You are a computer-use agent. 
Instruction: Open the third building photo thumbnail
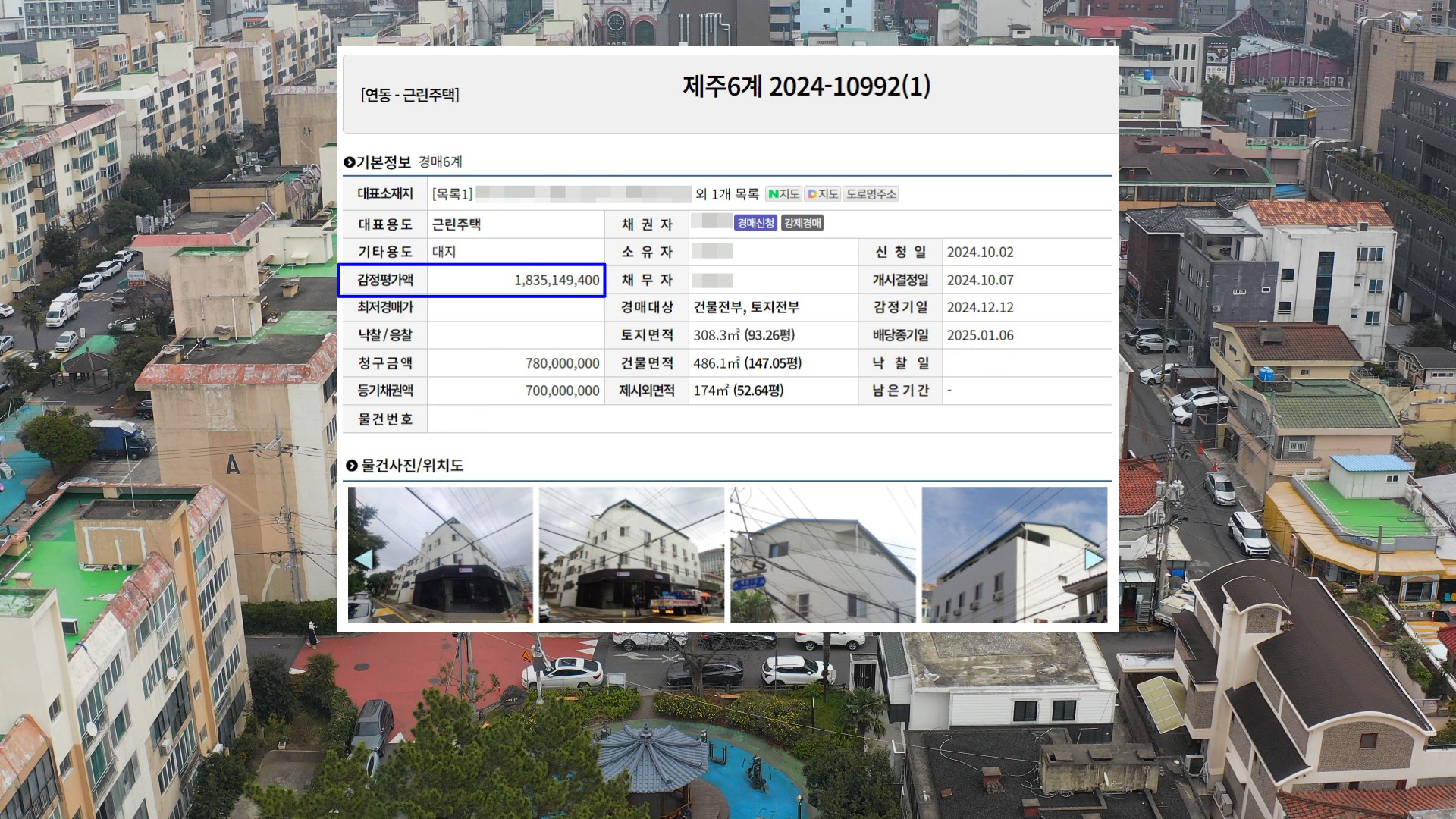click(x=823, y=555)
